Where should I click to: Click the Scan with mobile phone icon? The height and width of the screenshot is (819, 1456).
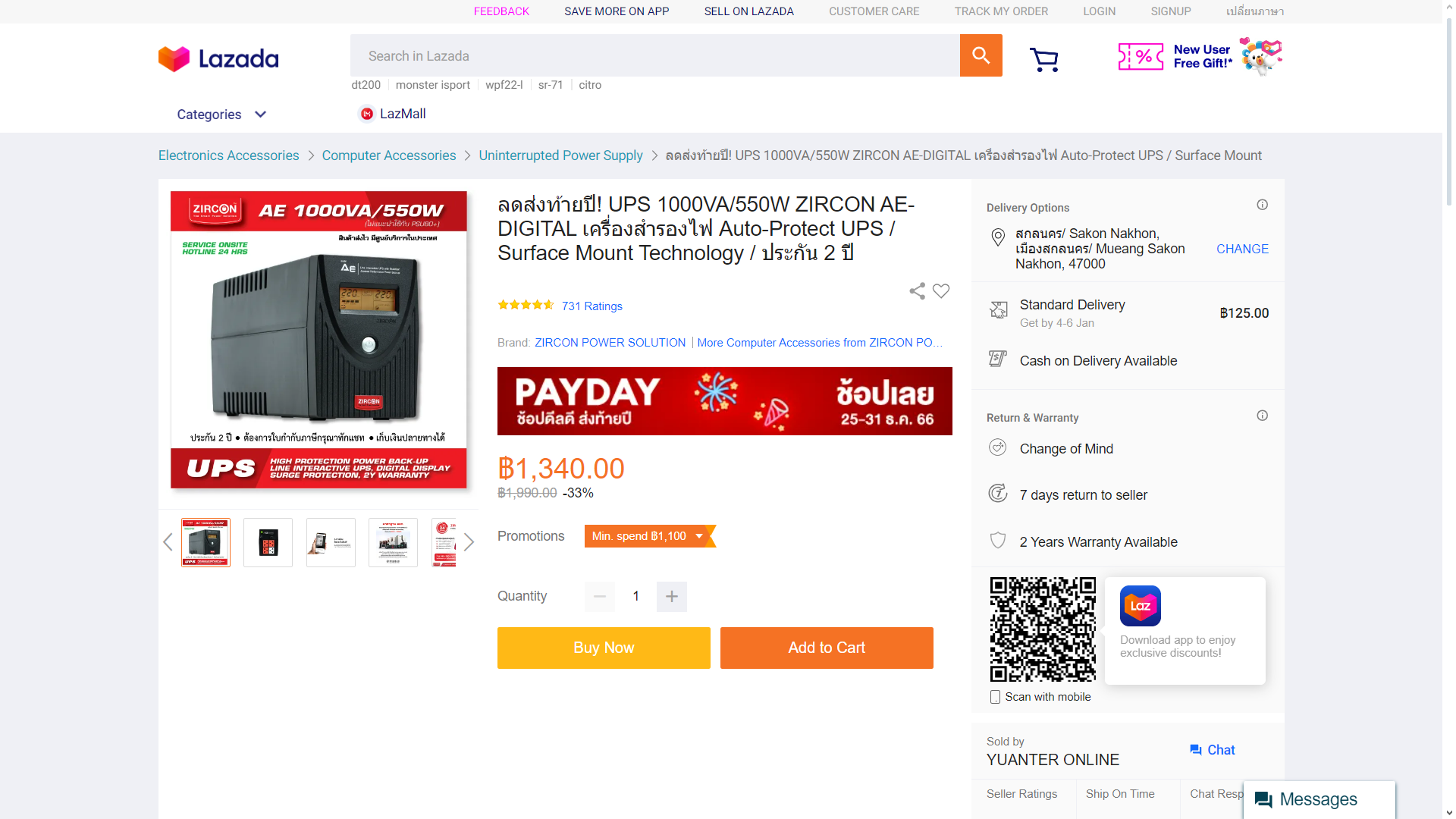(x=995, y=697)
